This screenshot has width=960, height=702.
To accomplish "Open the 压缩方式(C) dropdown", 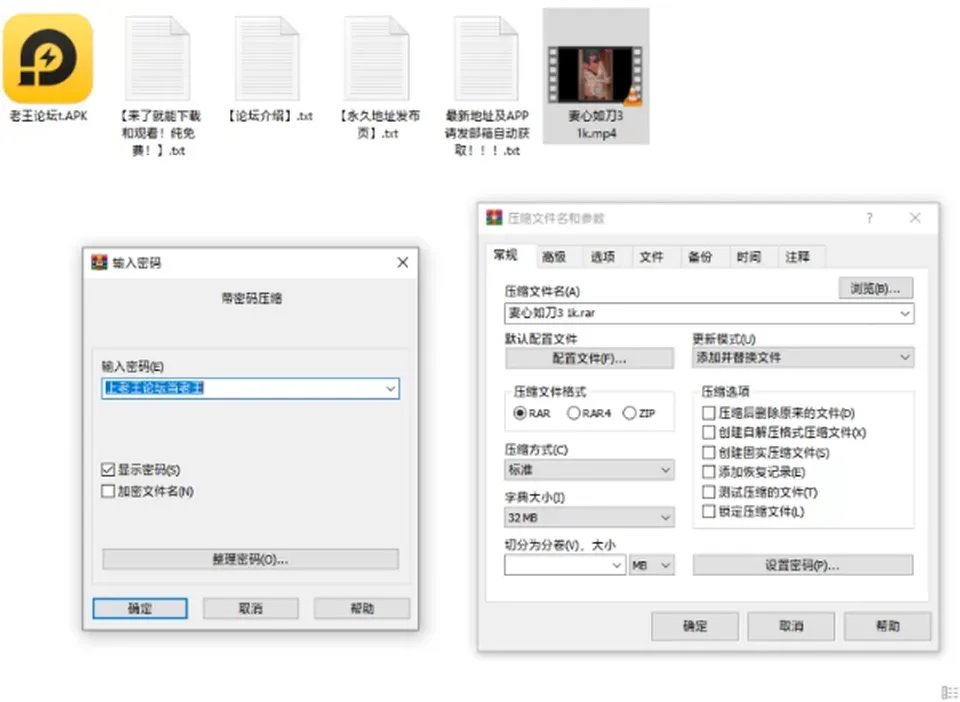I will (x=589, y=469).
